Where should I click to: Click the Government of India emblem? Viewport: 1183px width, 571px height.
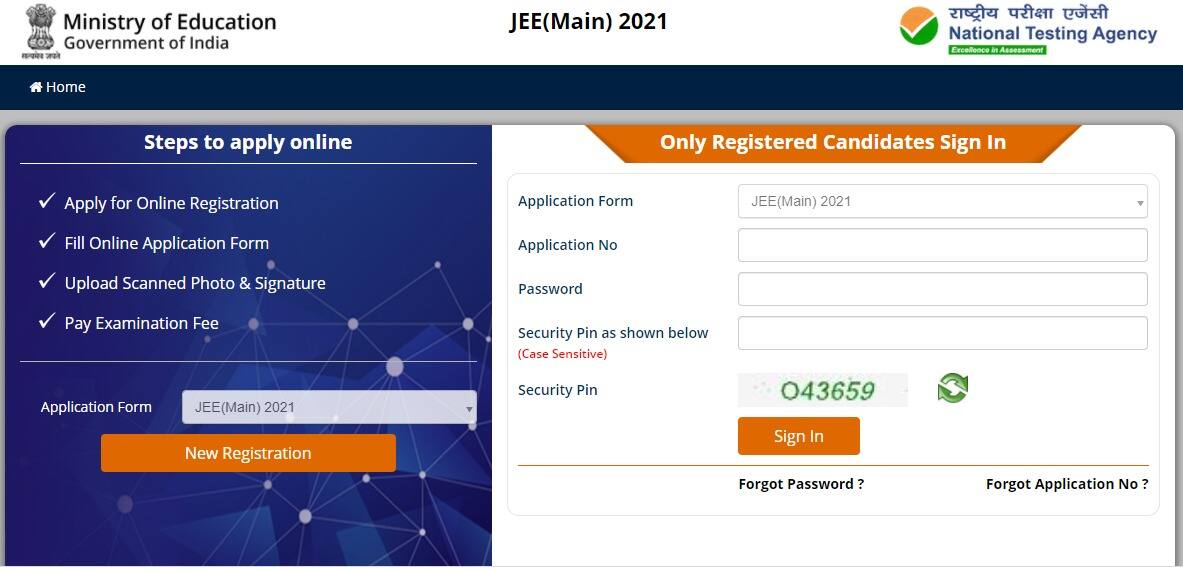pyautogui.click(x=41, y=32)
